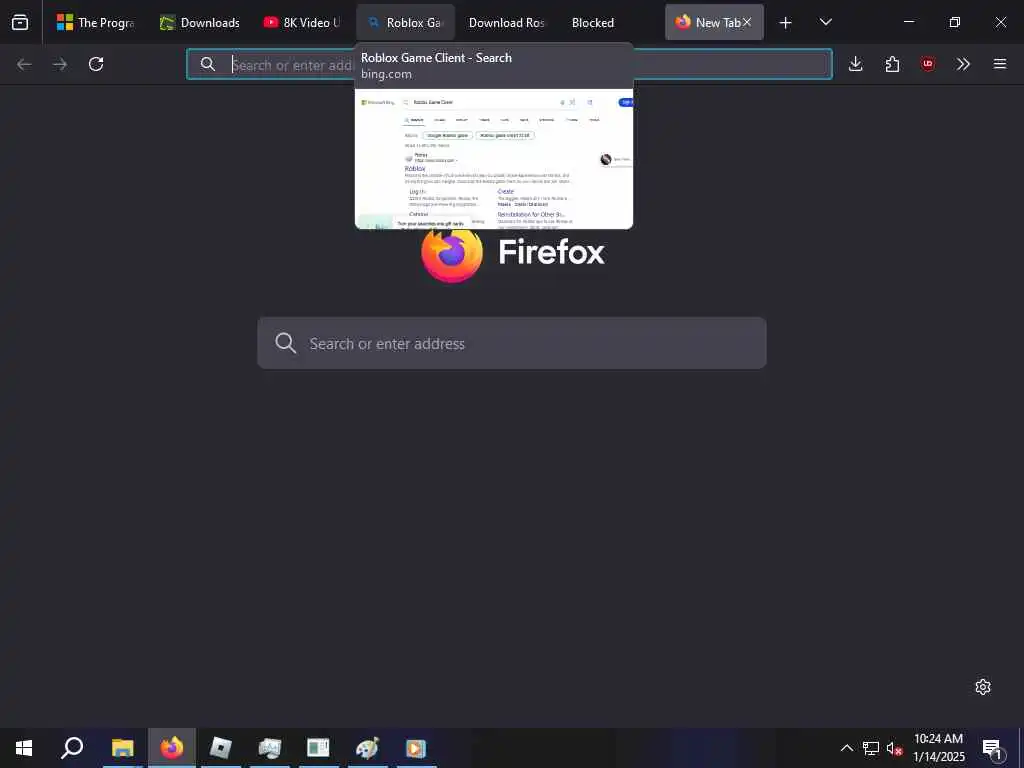
Task: Open the Roblox taskbar icon
Action: click(x=221, y=748)
